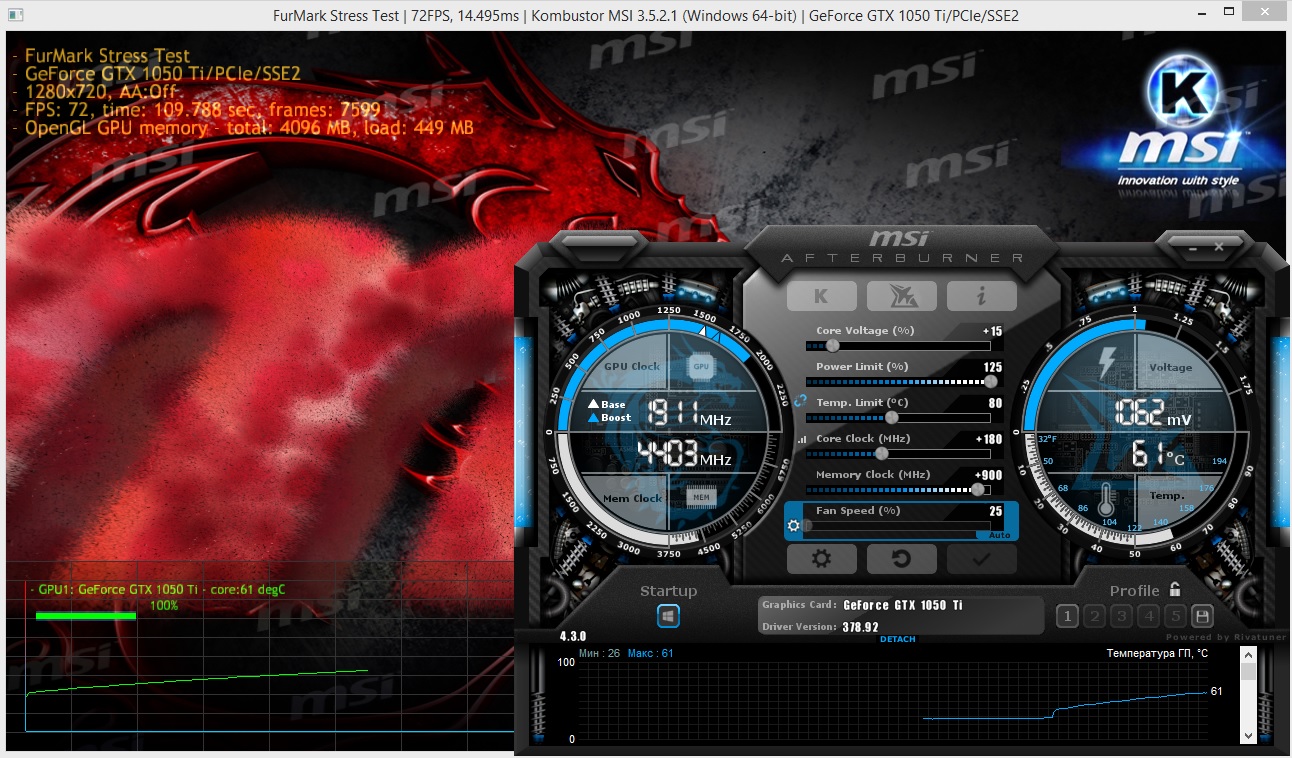Click the green 100% GPU load bar
The width and height of the screenshot is (1292, 758).
point(86,616)
